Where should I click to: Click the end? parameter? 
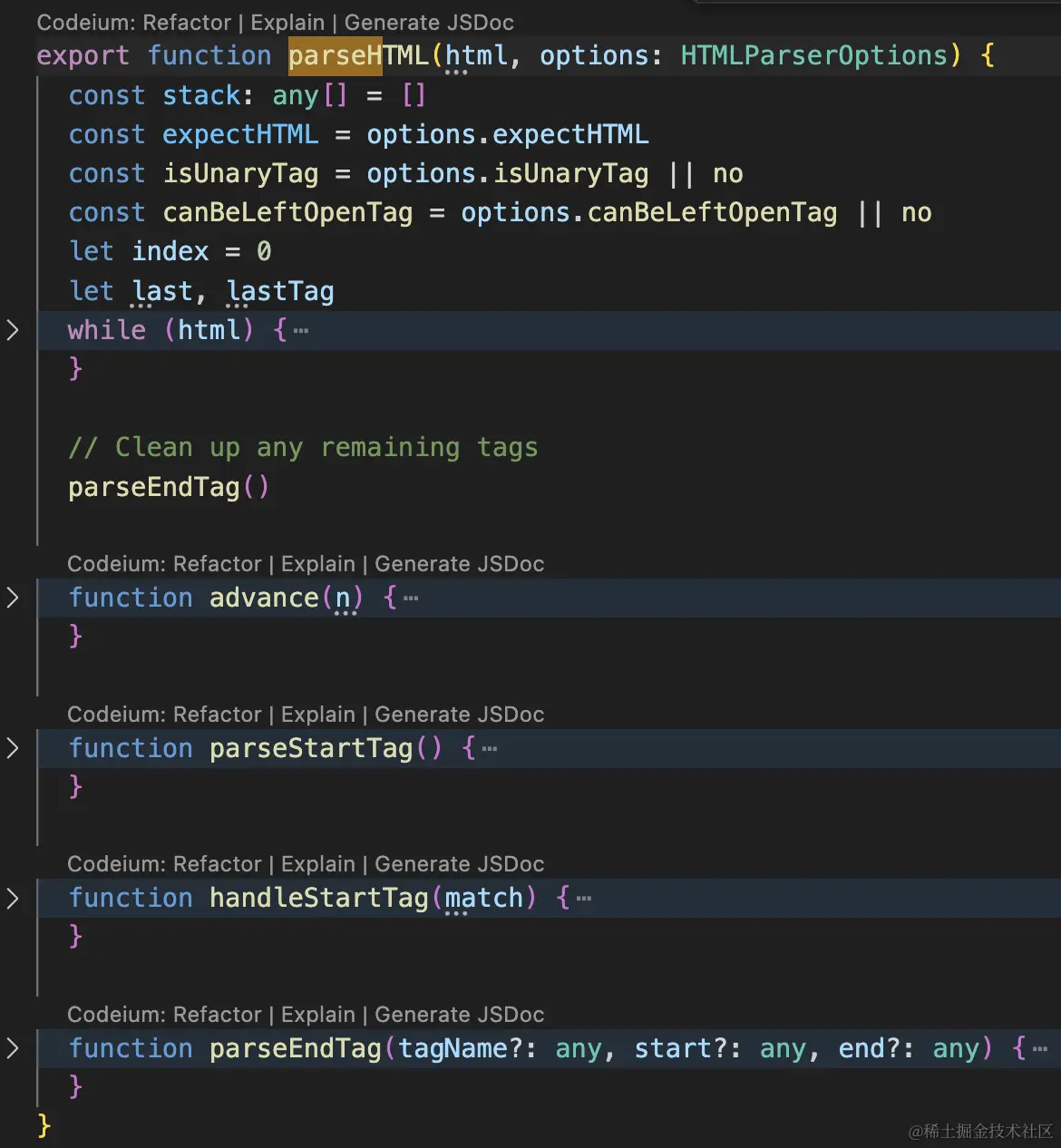[870, 1048]
